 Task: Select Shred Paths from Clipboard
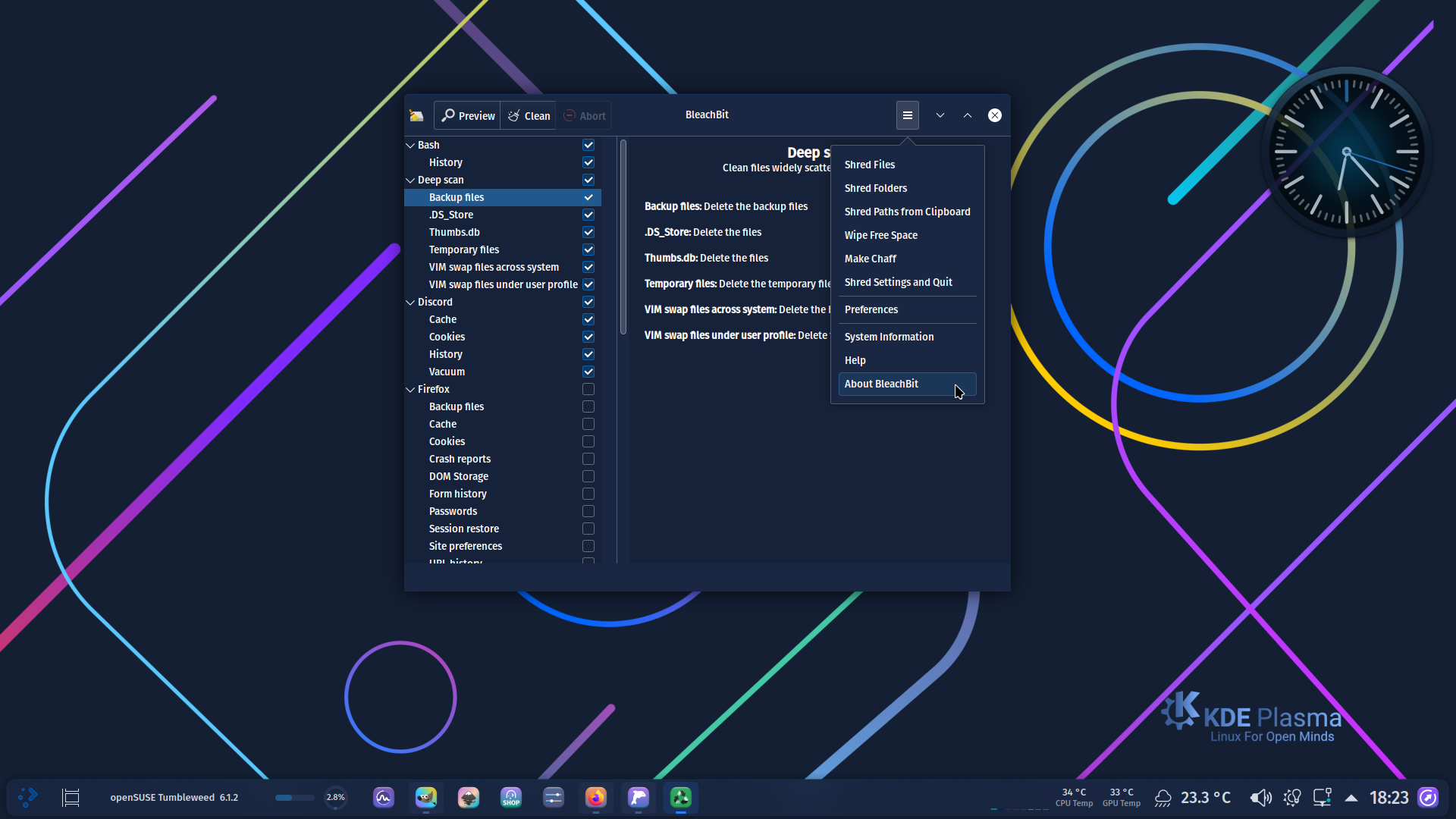click(907, 212)
